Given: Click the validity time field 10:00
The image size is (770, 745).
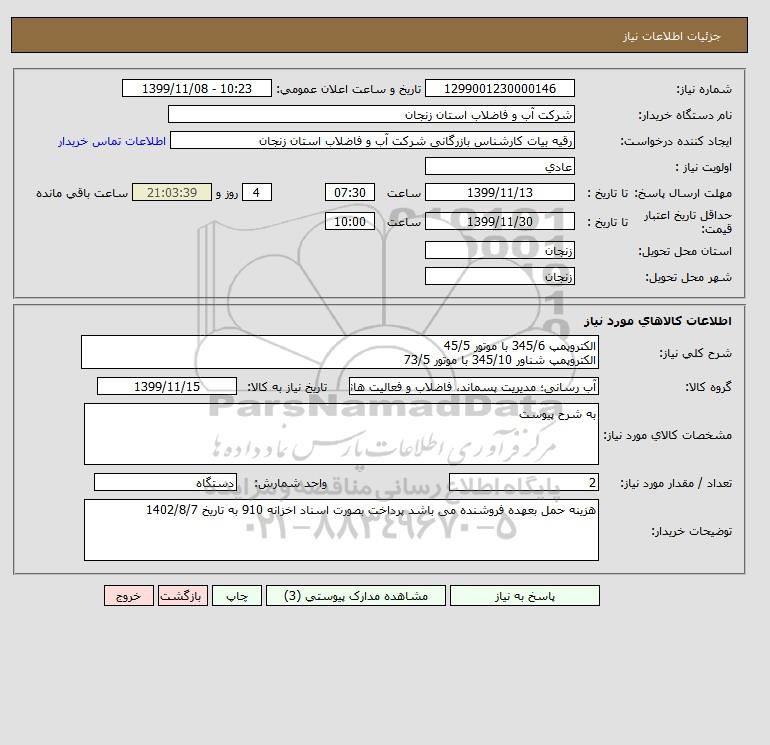Looking at the screenshot, I should pyautogui.click(x=350, y=221).
